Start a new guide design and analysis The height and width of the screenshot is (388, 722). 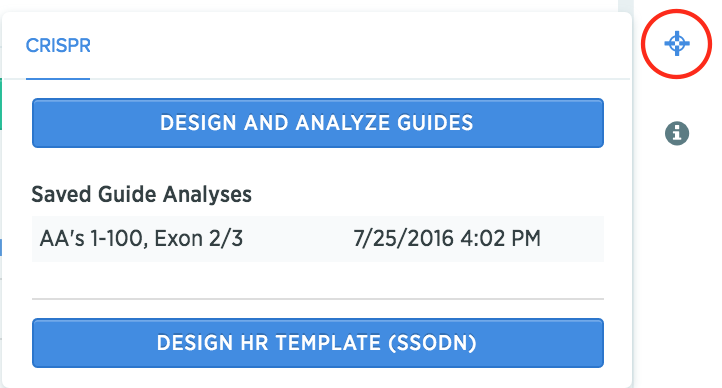[x=318, y=123]
